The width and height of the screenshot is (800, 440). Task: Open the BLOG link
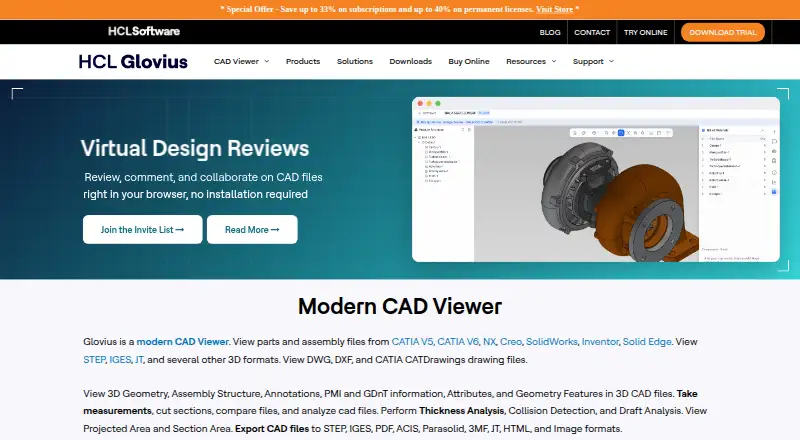click(x=549, y=32)
